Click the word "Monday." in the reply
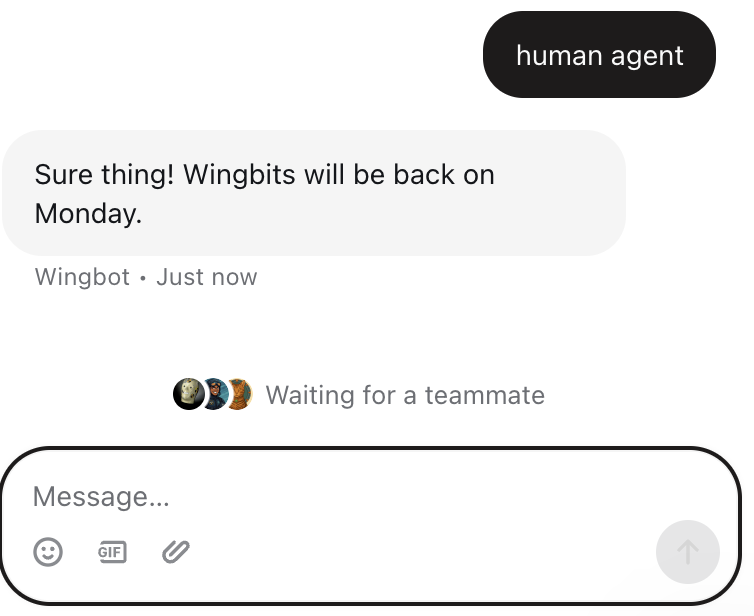Screen dimensions: 754x616 (88, 214)
